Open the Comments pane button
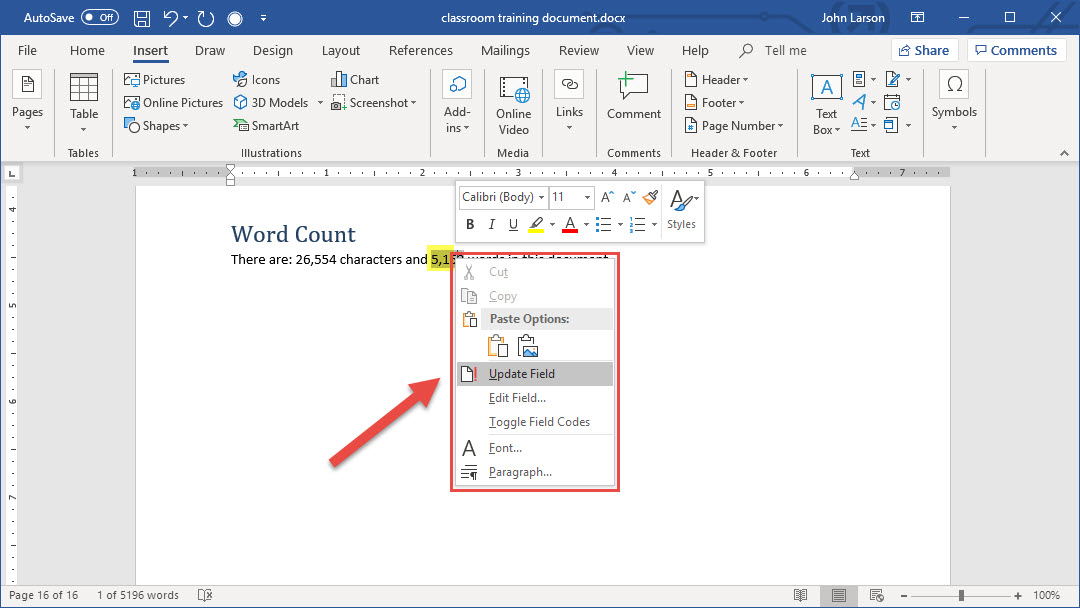1080x608 pixels. pos(1016,51)
